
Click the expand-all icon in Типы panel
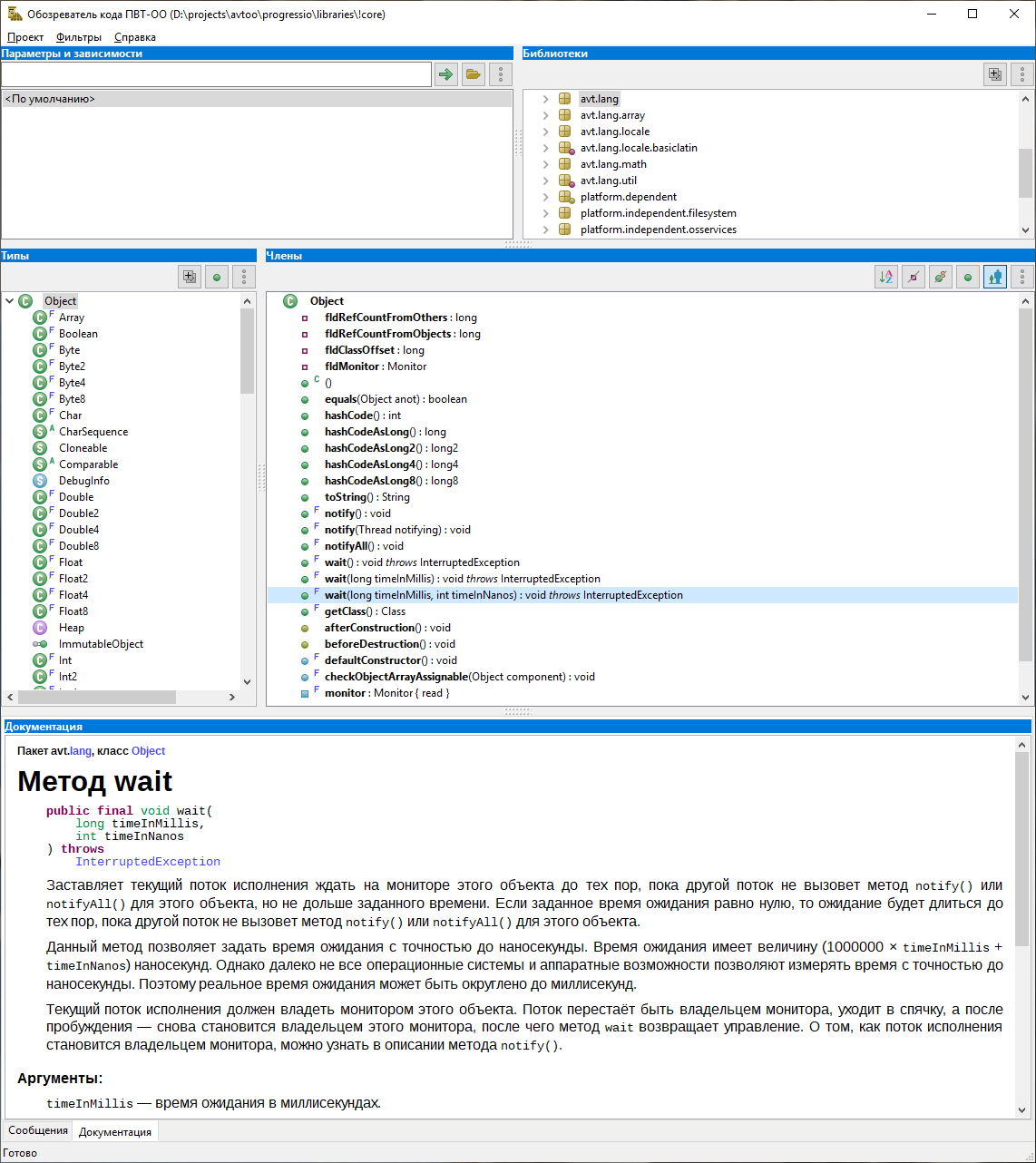coord(190,277)
